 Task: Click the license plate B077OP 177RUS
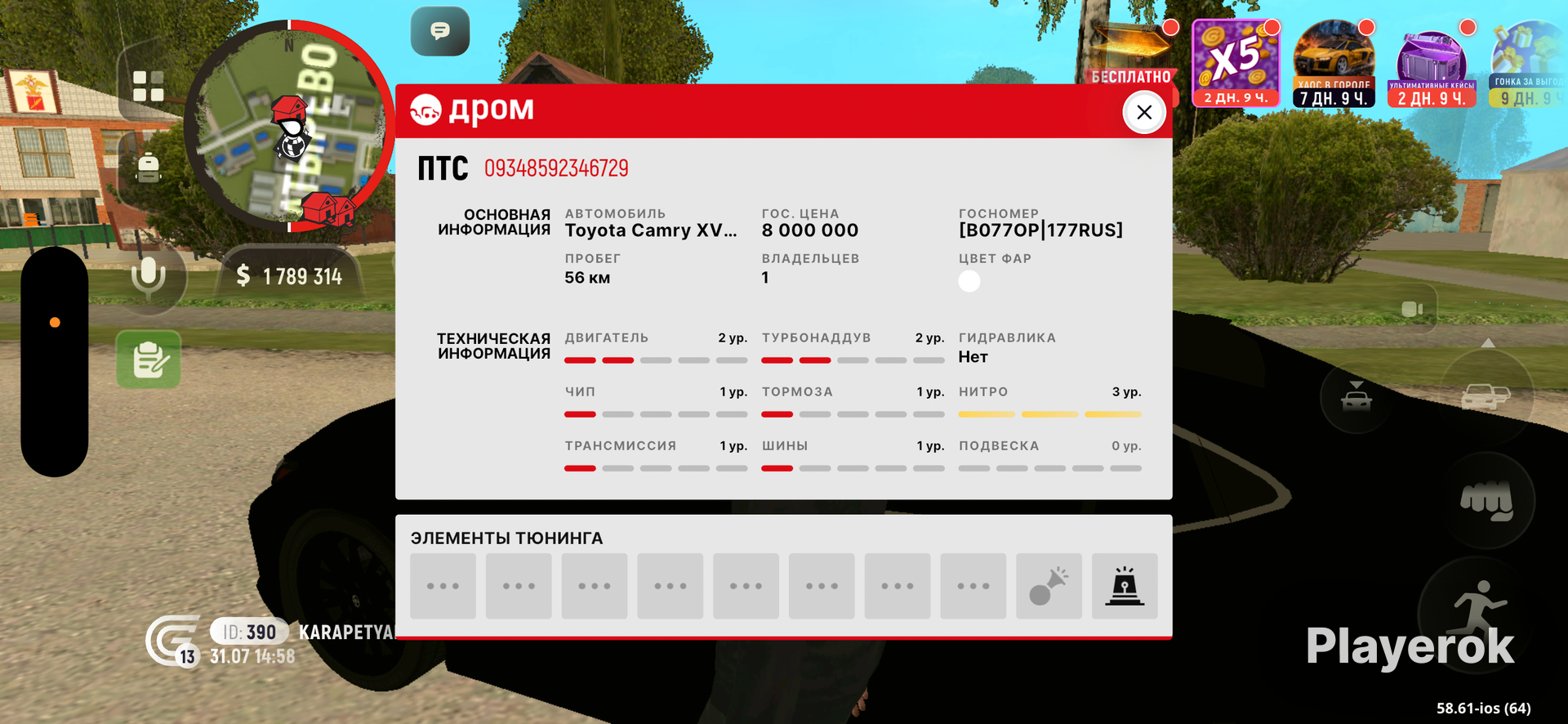(1040, 230)
